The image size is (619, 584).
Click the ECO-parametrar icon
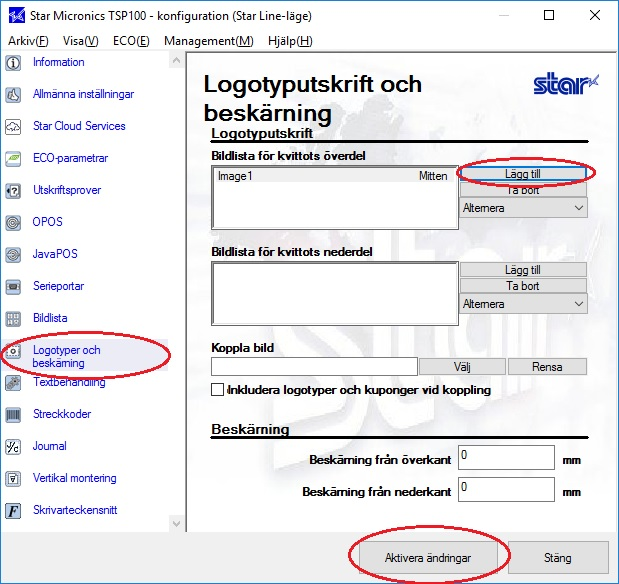click(x=13, y=159)
